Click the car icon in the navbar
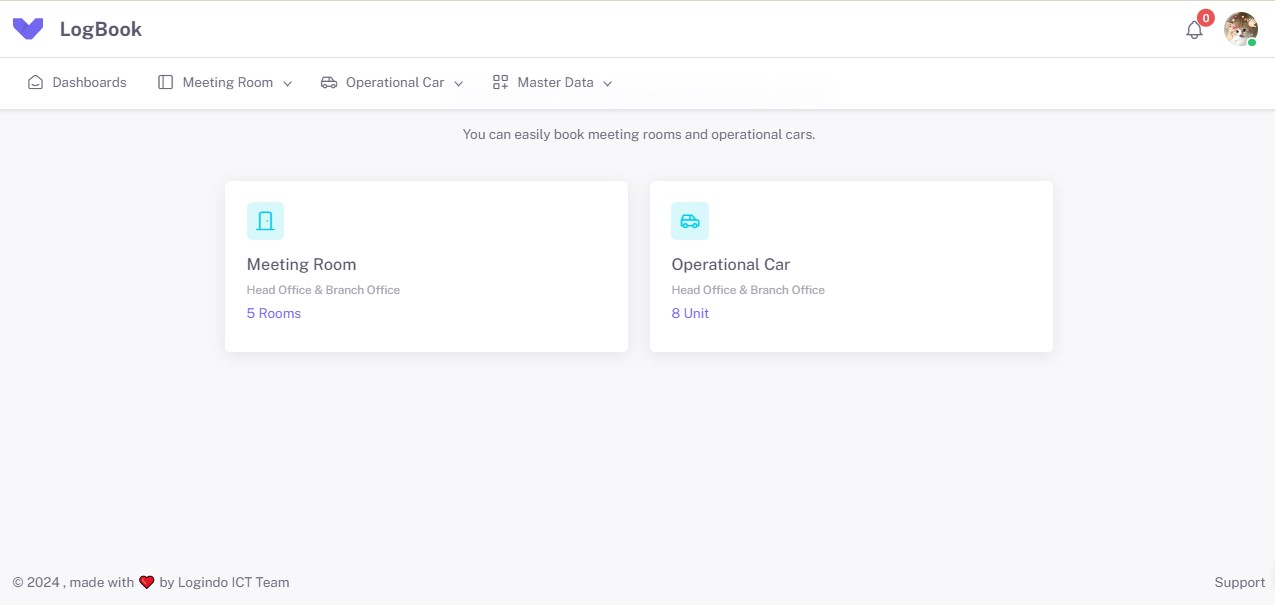The width and height of the screenshot is (1275, 605). point(329,82)
